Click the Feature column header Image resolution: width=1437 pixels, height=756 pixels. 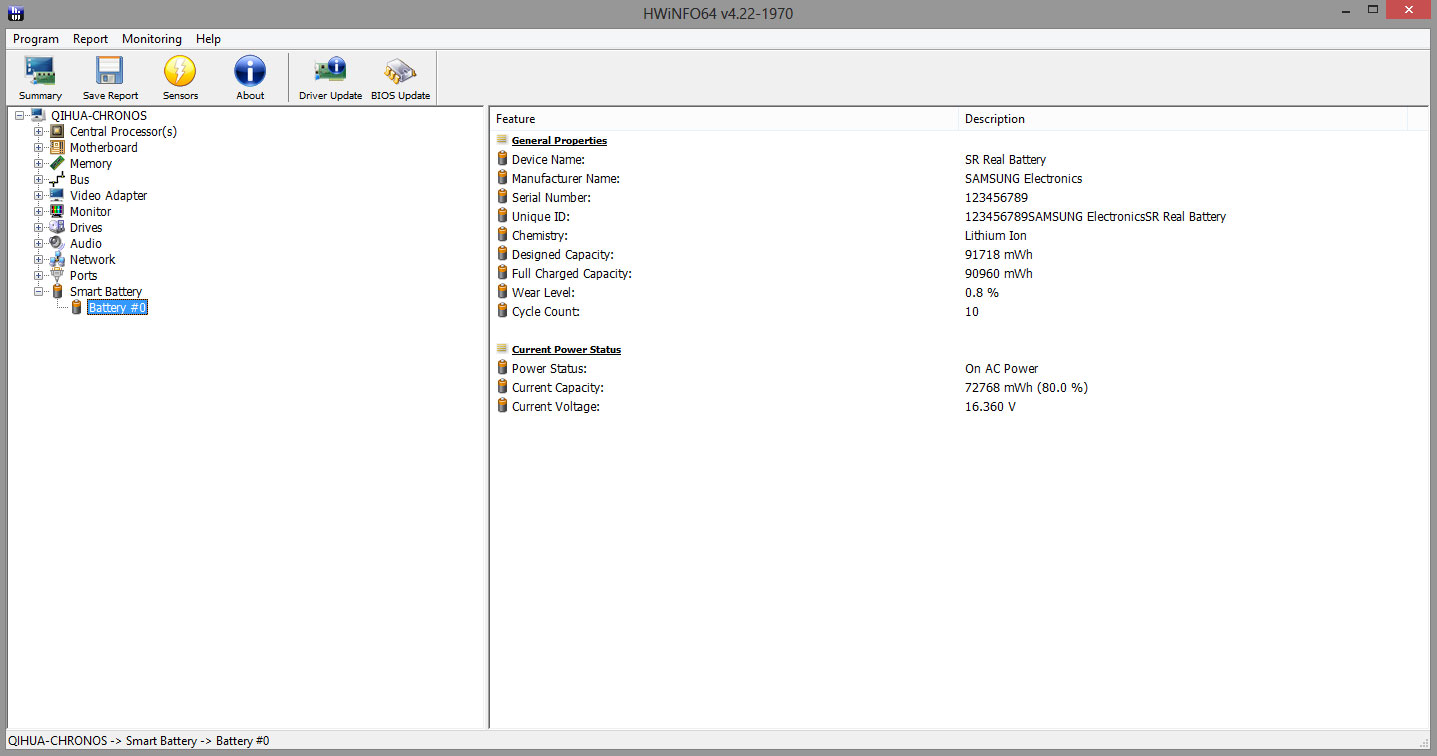tap(724, 119)
